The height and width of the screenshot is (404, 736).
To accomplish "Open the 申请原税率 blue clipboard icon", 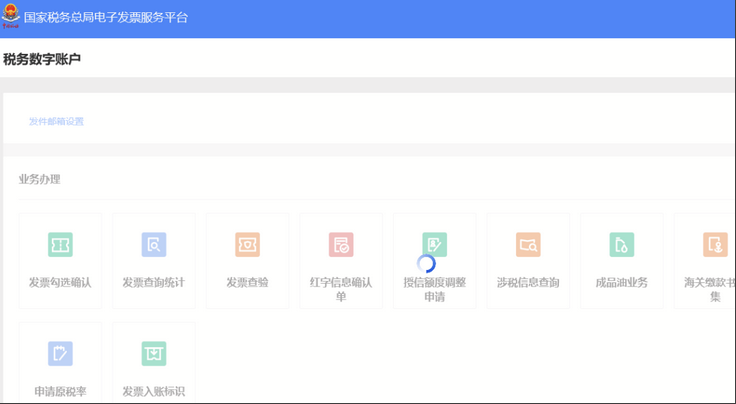I will click(60, 353).
